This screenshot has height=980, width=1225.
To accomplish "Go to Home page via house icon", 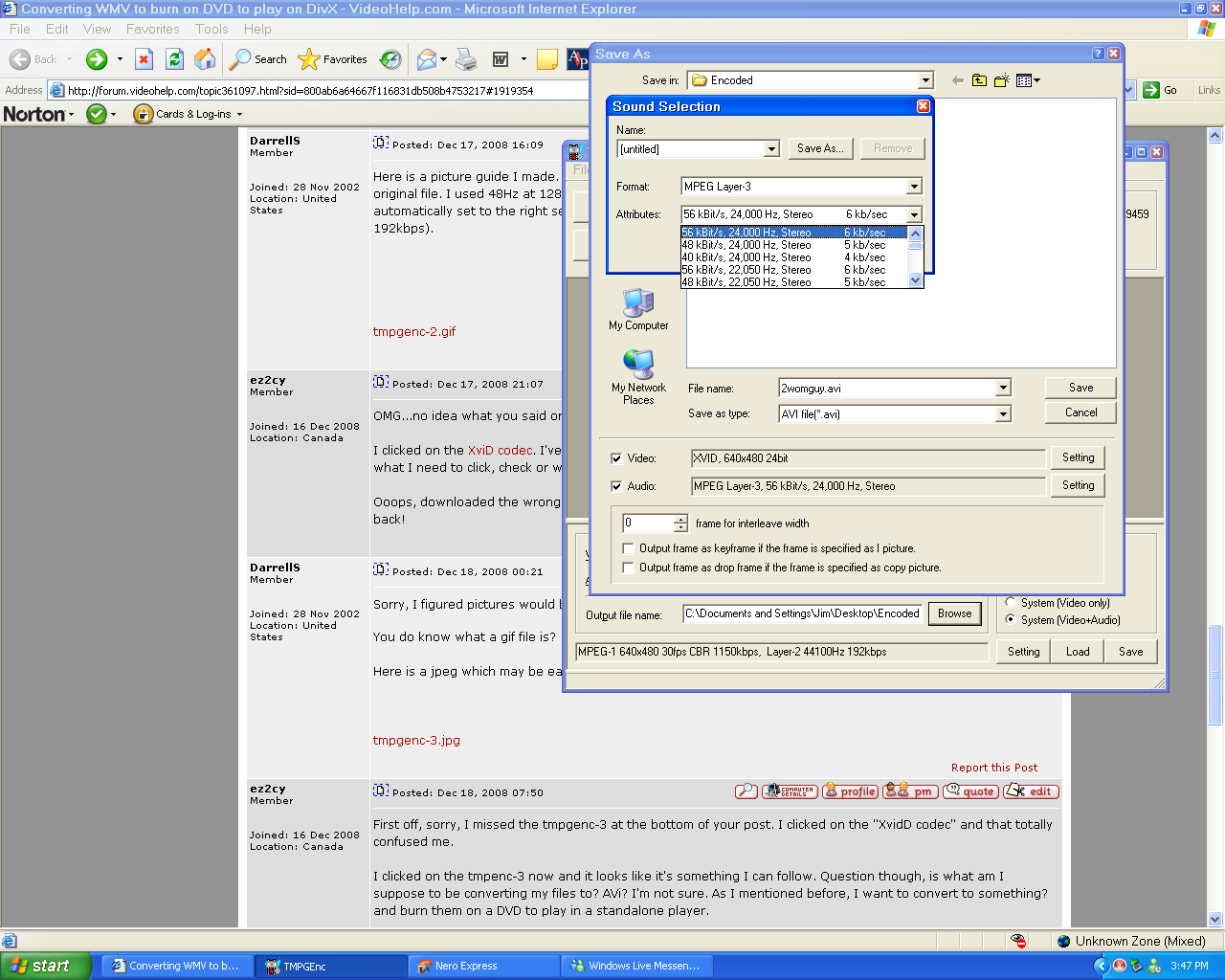I will click(x=205, y=59).
